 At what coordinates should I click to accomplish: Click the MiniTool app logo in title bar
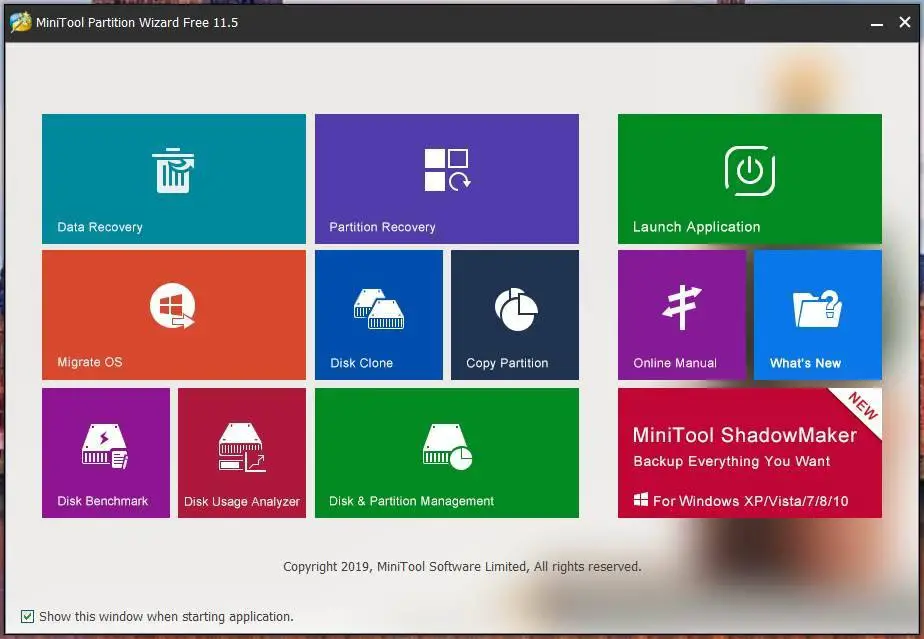(21, 22)
